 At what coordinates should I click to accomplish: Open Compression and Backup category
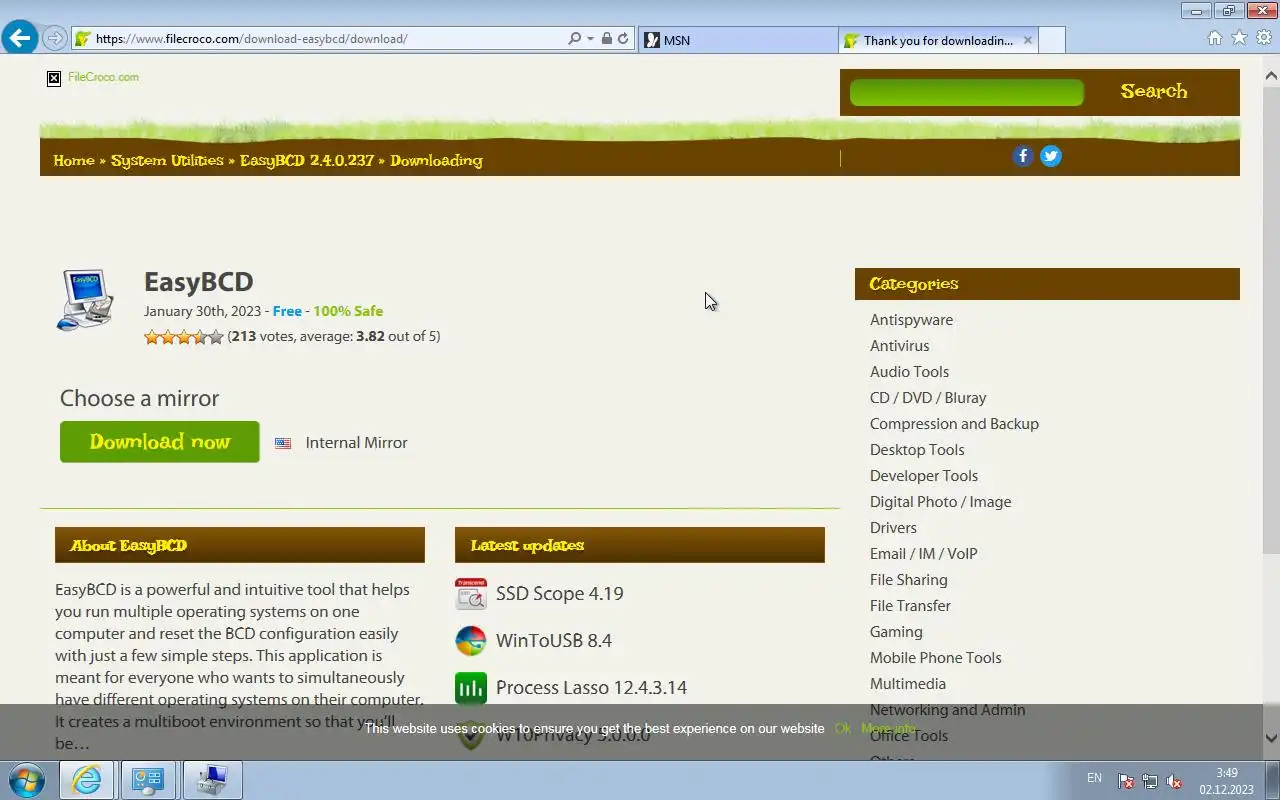[x=954, y=424]
